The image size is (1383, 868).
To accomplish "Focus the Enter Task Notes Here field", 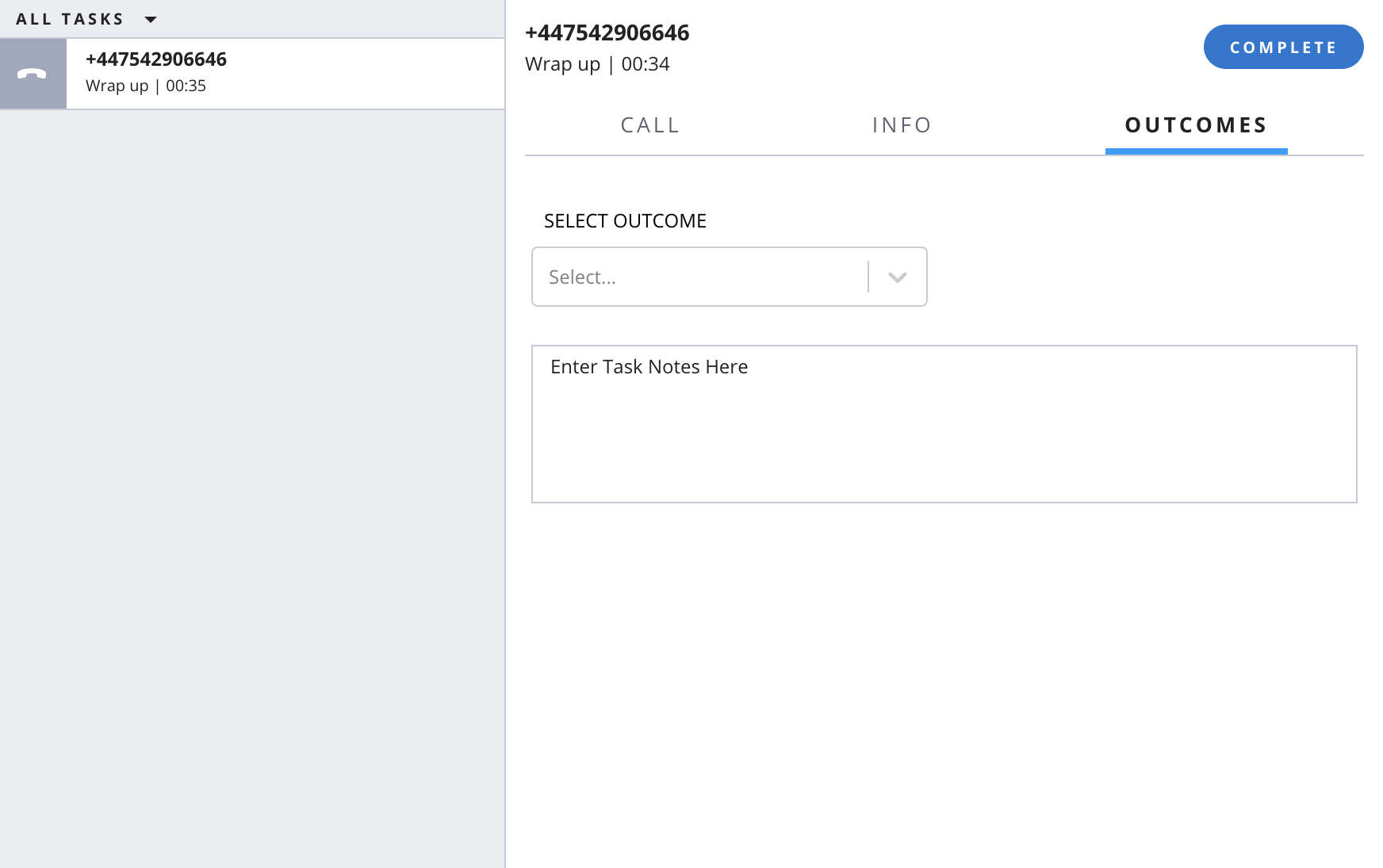I will [944, 424].
